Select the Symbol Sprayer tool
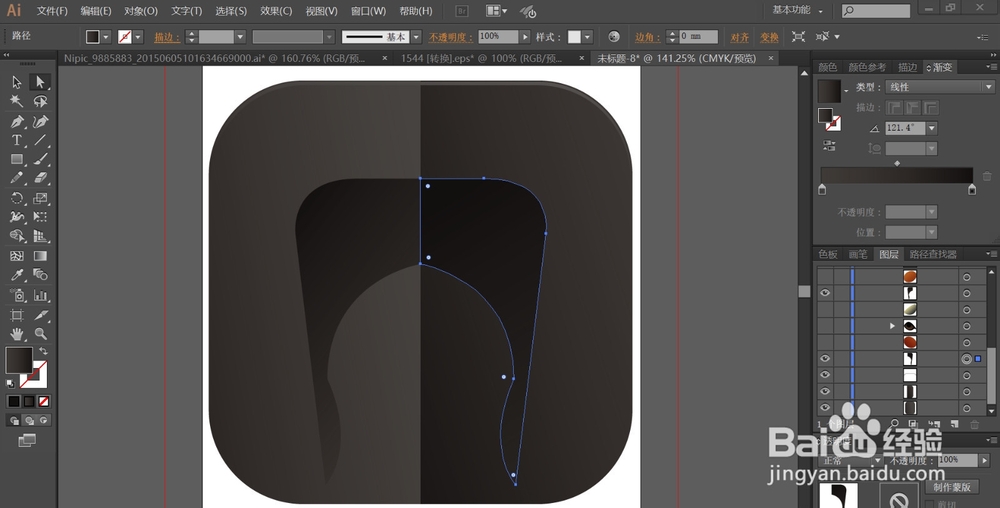 point(17,295)
